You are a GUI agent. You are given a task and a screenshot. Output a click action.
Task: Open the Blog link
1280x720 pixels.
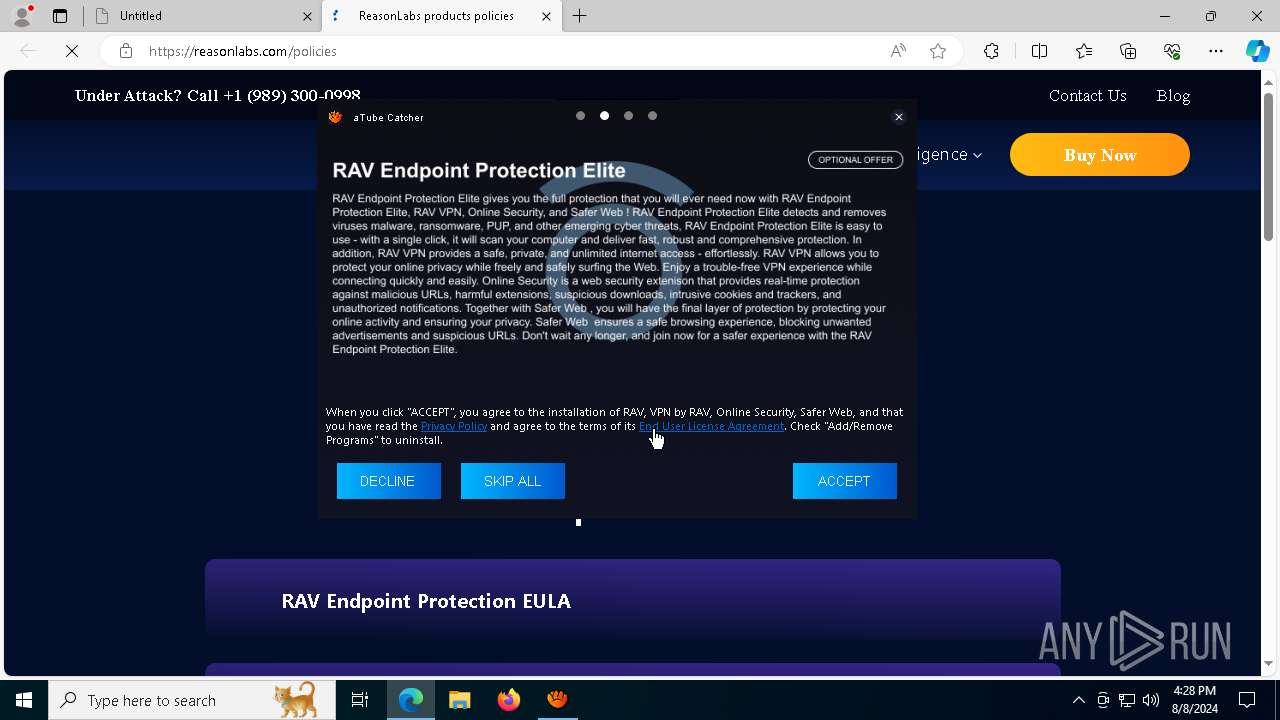click(1173, 96)
